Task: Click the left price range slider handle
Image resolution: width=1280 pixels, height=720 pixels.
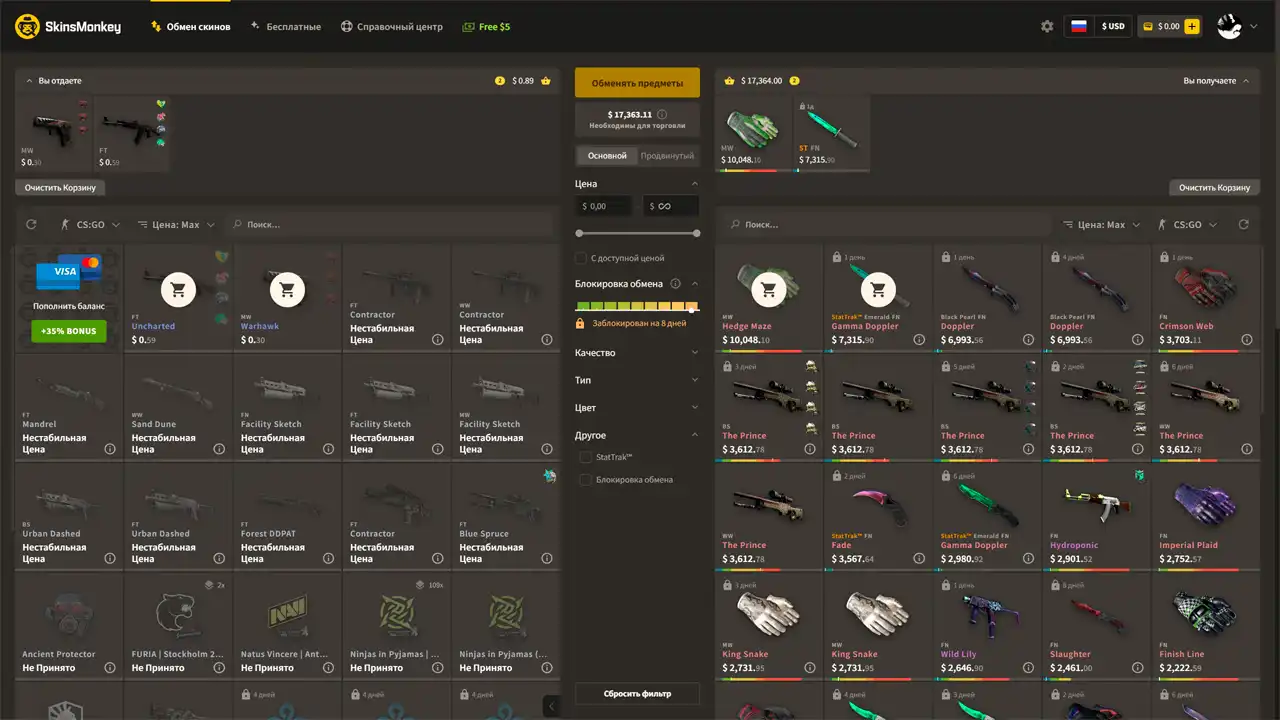Action: (579, 233)
